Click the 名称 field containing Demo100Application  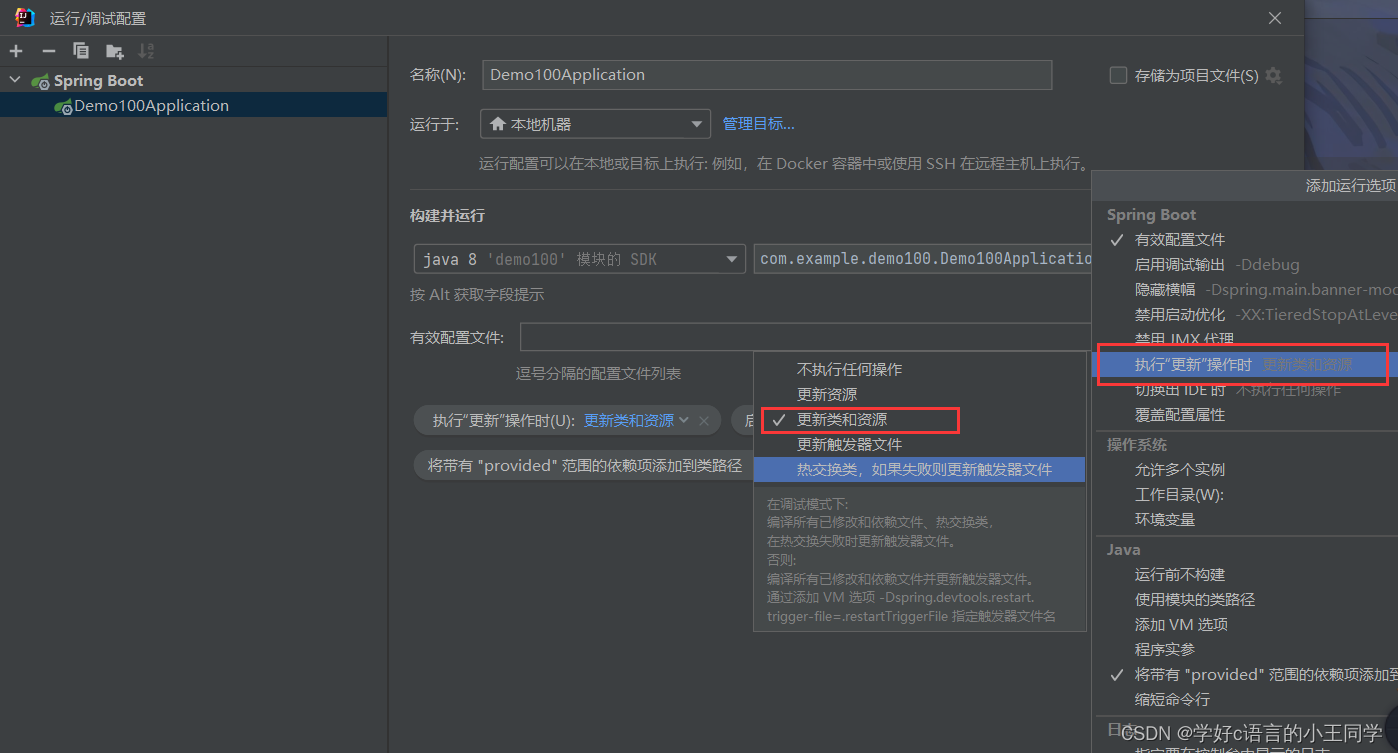(767, 75)
